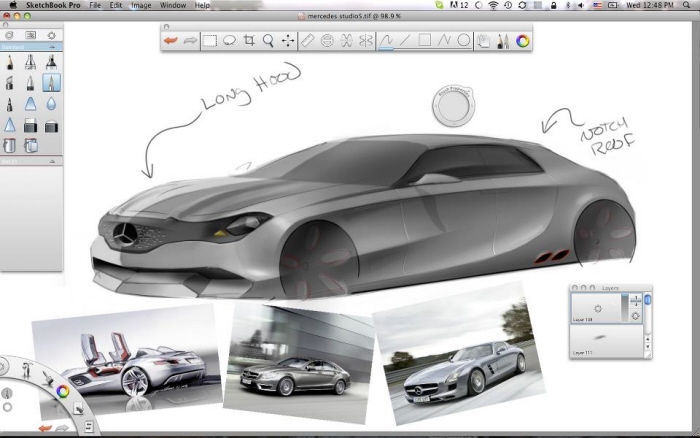
Task: Select the Chisel tip pen brush
Action: coord(10,83)
